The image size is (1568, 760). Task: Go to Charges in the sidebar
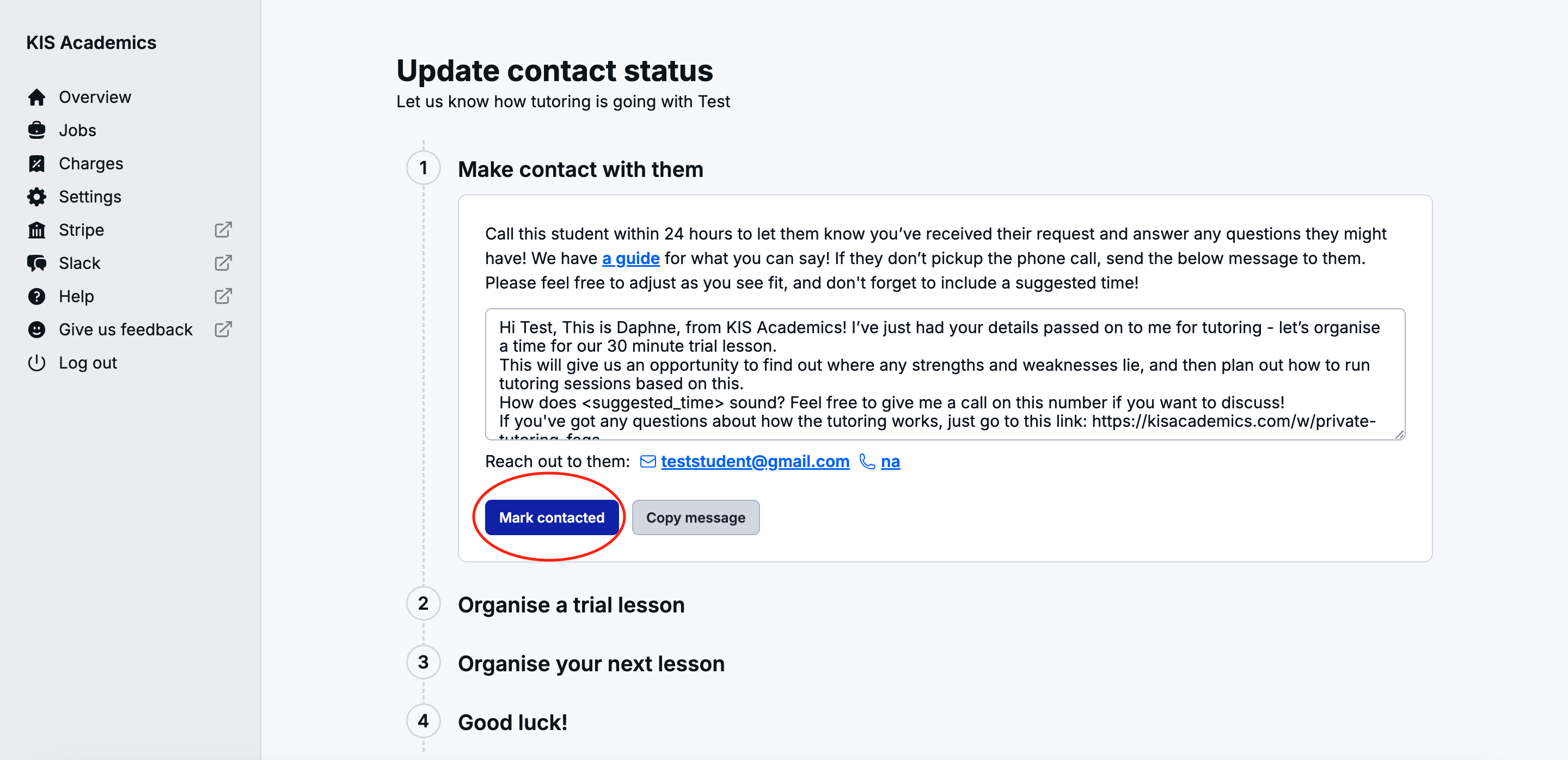(91, 164)
